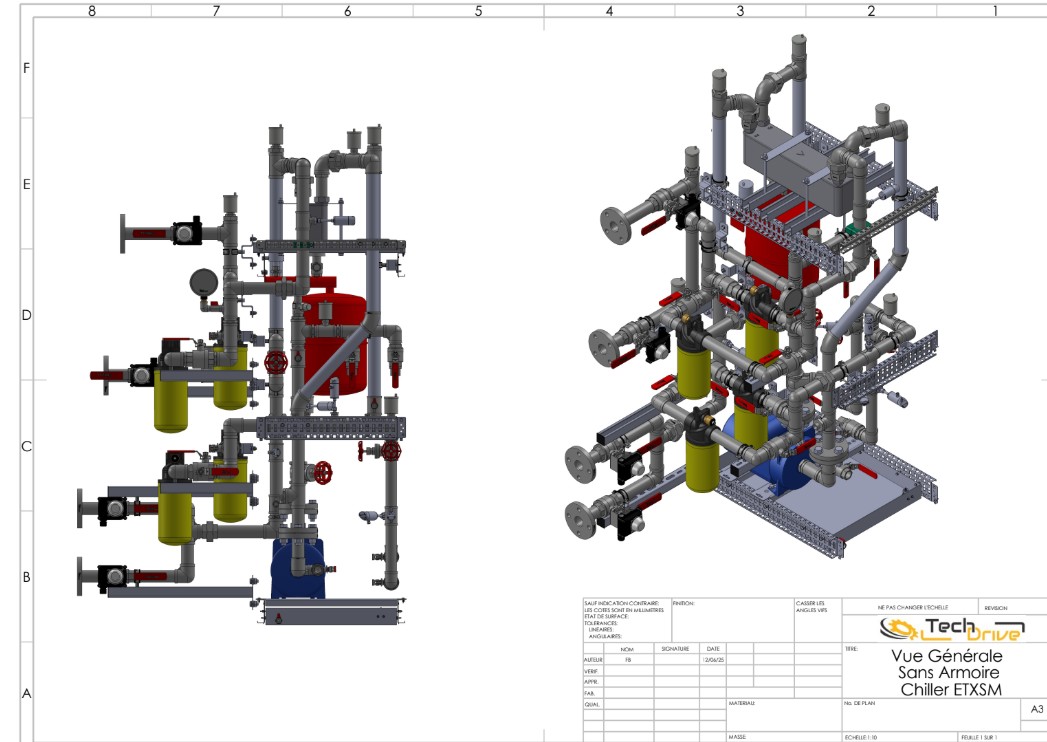The image size is (1047, 742).
Task: Click the 'NE PAS CHANGER L'ECHELLE' note
Action: click(912, 607)
